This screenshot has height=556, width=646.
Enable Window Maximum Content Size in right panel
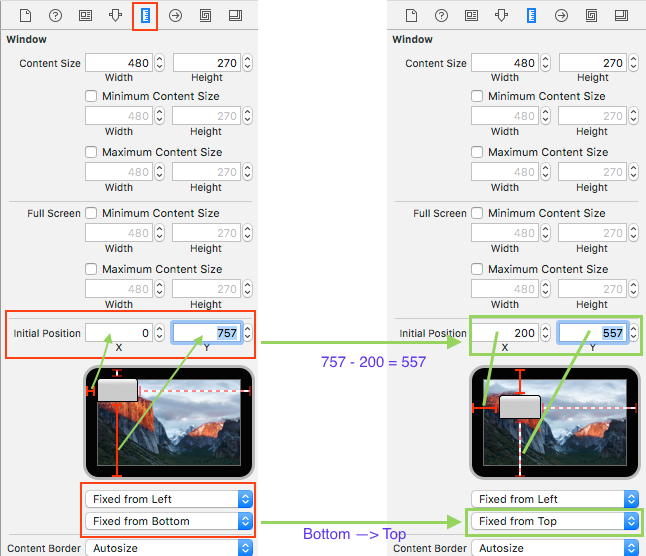pos(478,152)
